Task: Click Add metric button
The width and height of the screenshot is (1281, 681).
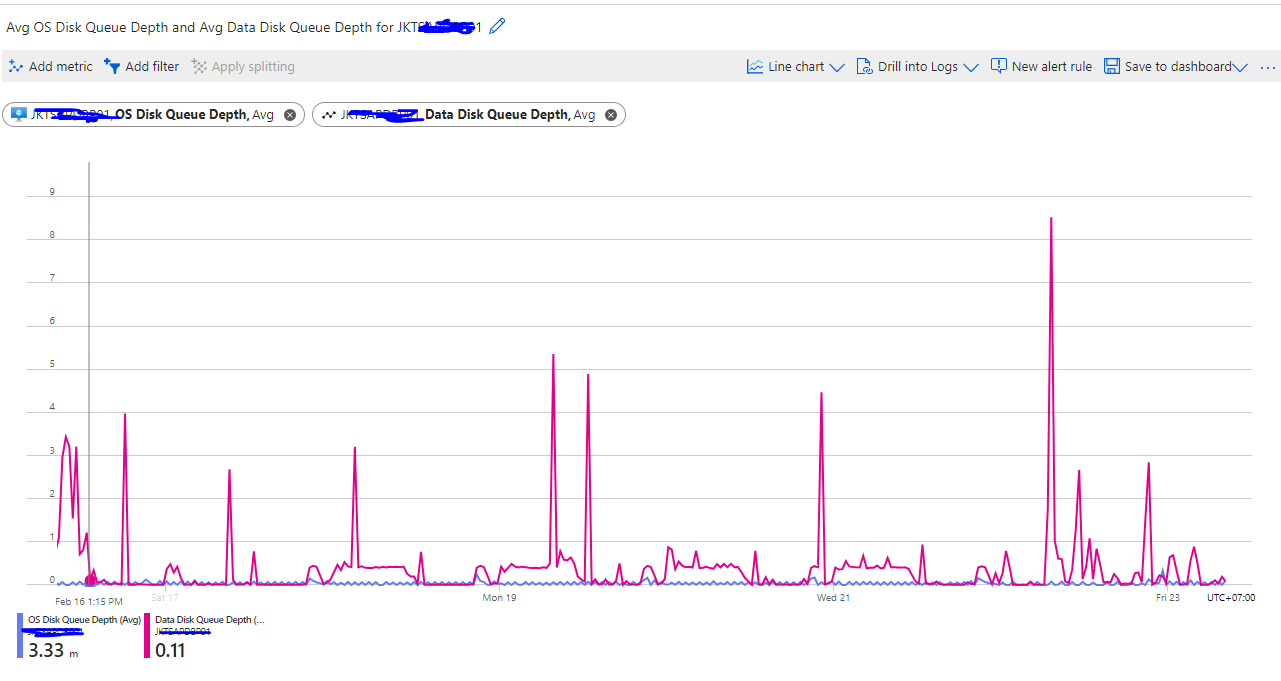Action: (50, 66)
